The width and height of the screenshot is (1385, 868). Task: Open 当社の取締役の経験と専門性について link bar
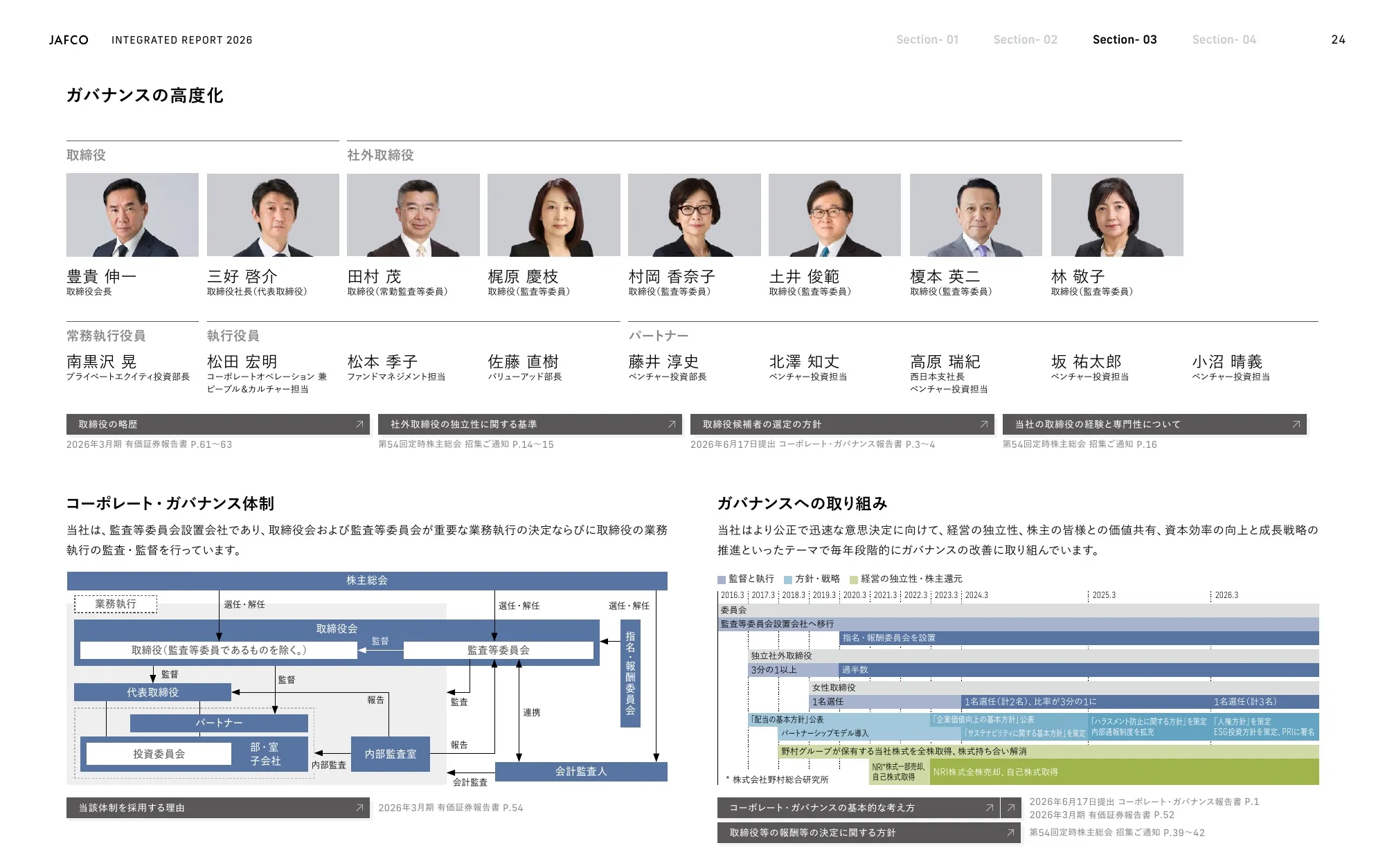[x=1154, y=424]
